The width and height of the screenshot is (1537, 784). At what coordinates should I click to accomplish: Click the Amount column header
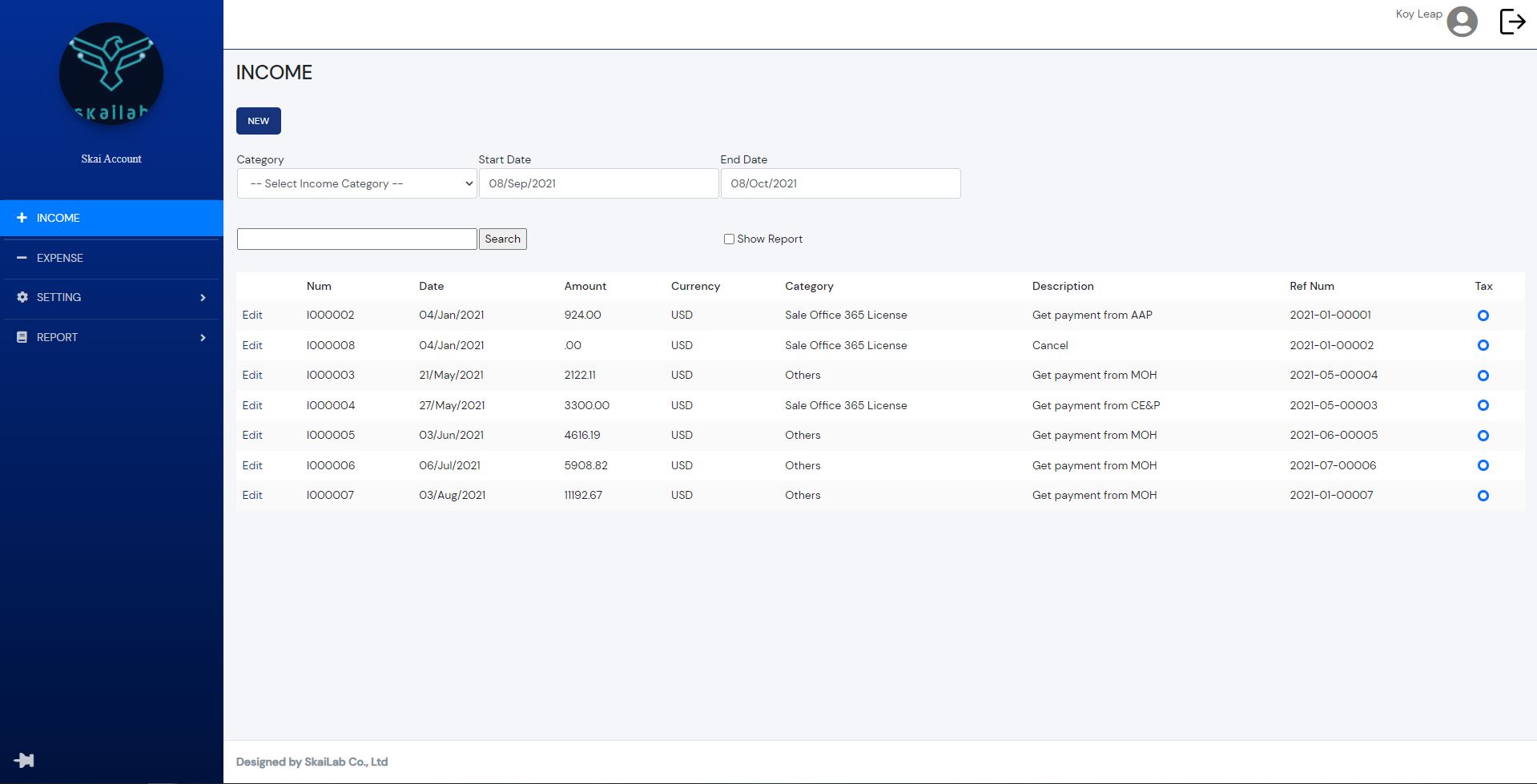click(585, 286)
